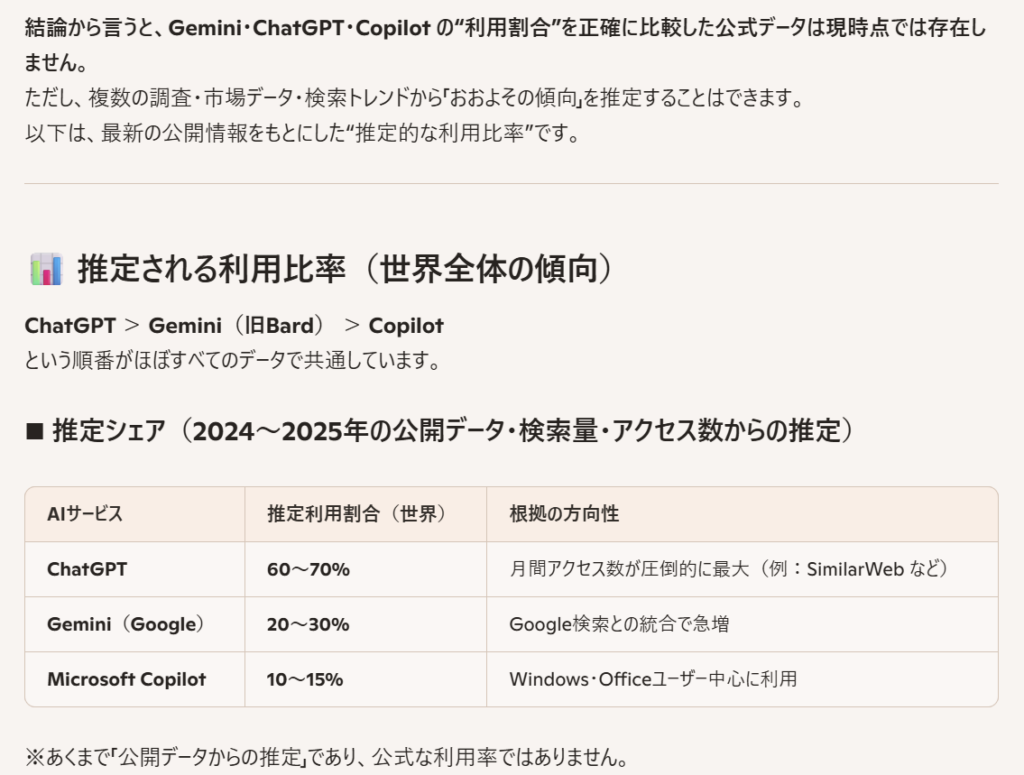The width and height of the screenshot is (1024, 775).
Task: Click the 'AIサービス' table column header
Action: [85, 514]
